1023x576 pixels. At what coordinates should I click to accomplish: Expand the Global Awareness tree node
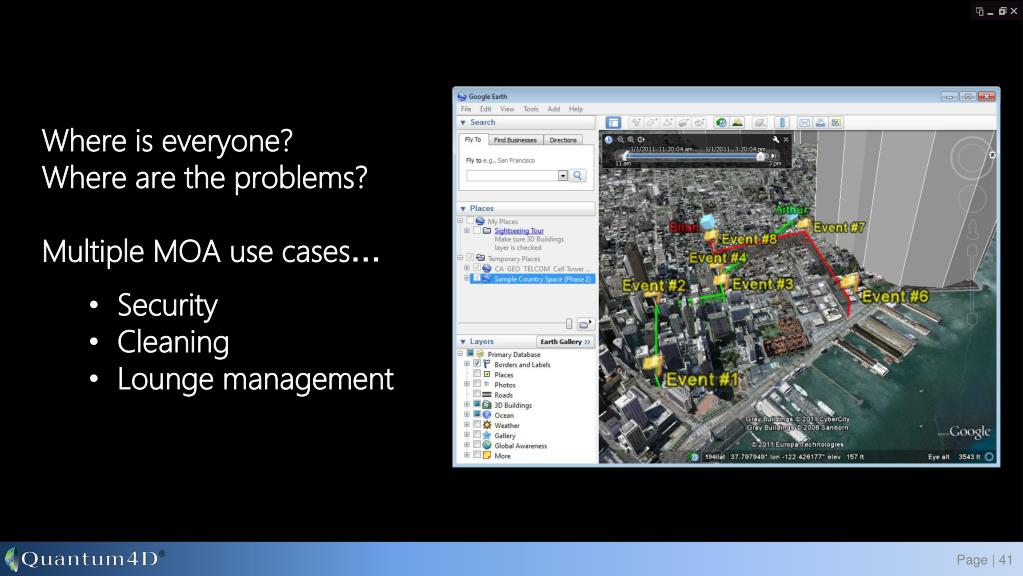[x=466, y=445]
